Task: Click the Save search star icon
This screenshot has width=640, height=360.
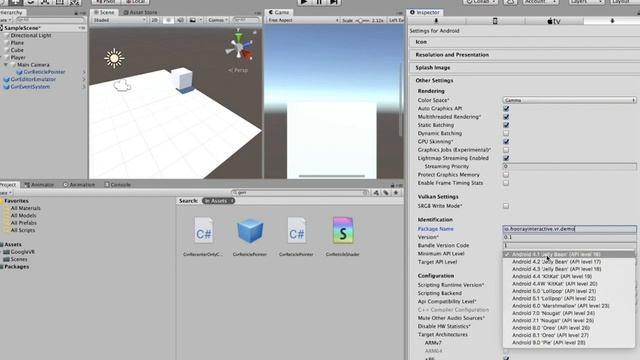Action: tap(396, 193)
